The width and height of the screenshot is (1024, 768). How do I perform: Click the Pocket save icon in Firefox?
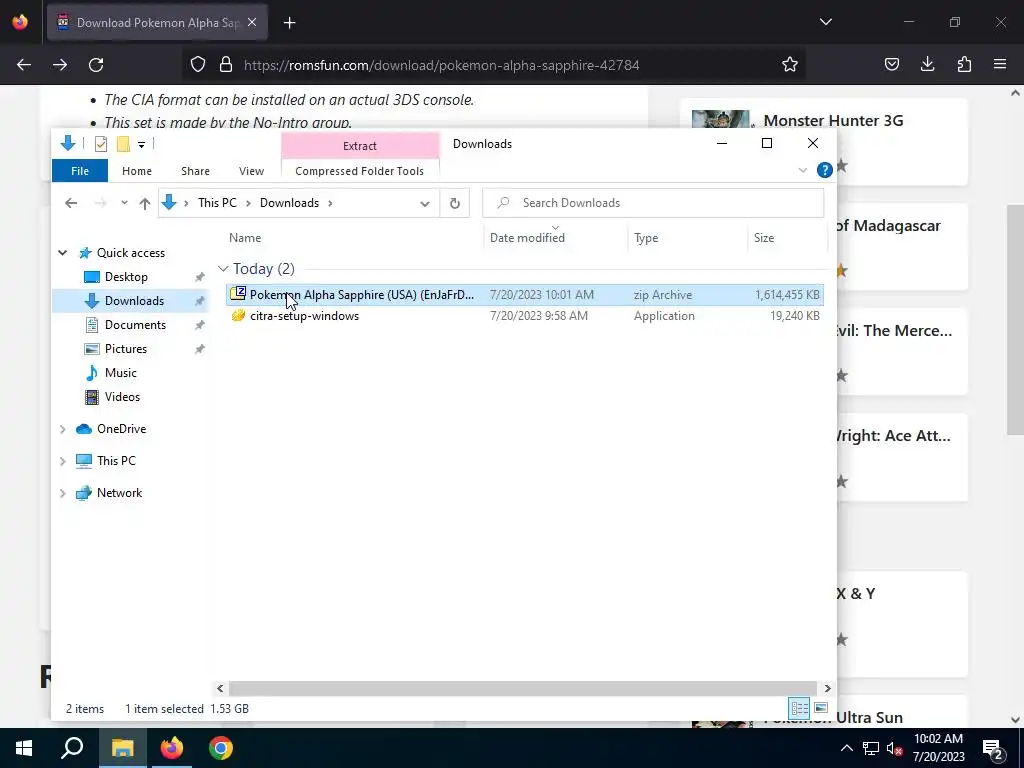tap(891, 64)
